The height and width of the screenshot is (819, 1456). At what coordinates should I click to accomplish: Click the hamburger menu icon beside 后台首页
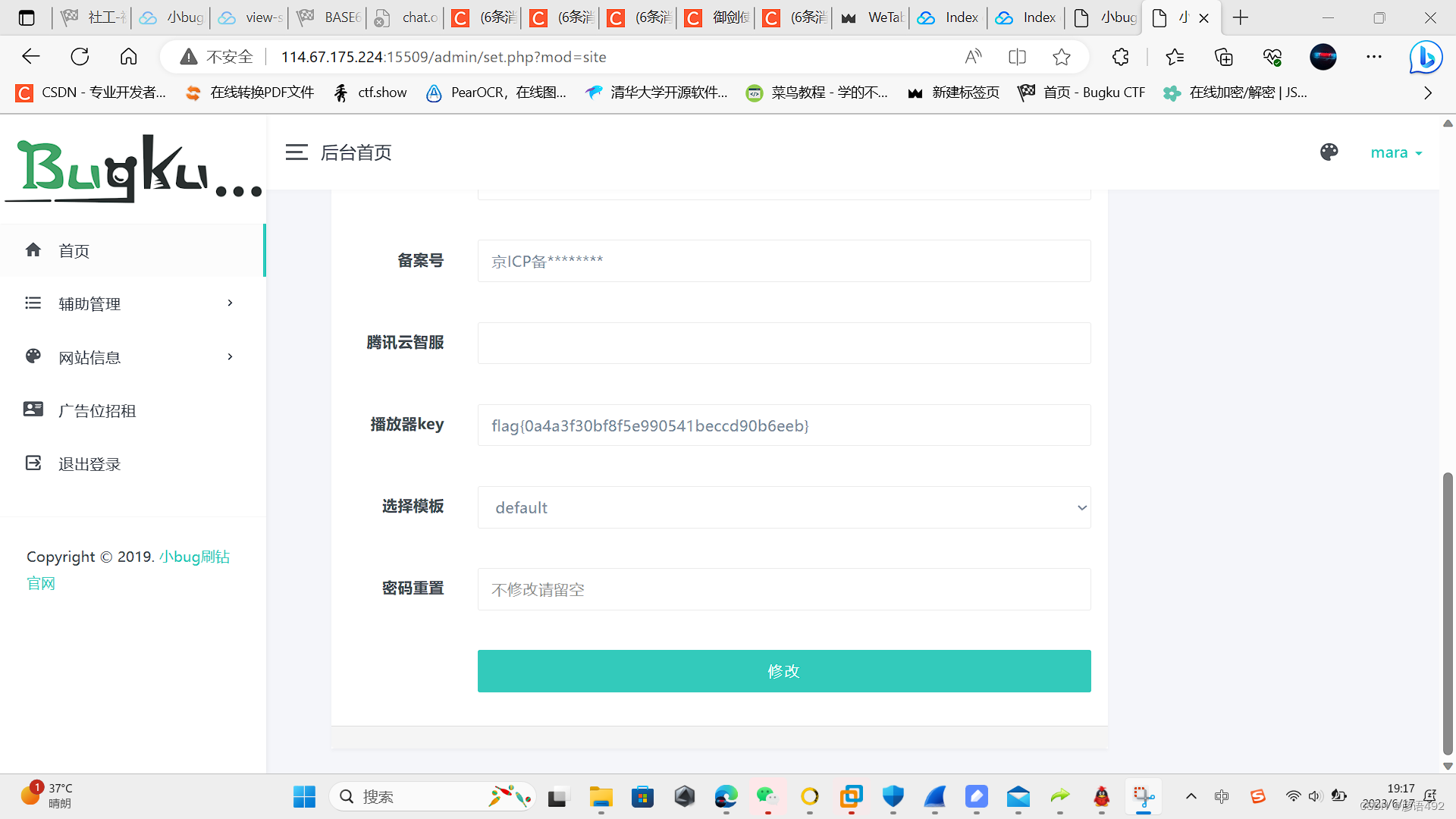click(296, 152)
